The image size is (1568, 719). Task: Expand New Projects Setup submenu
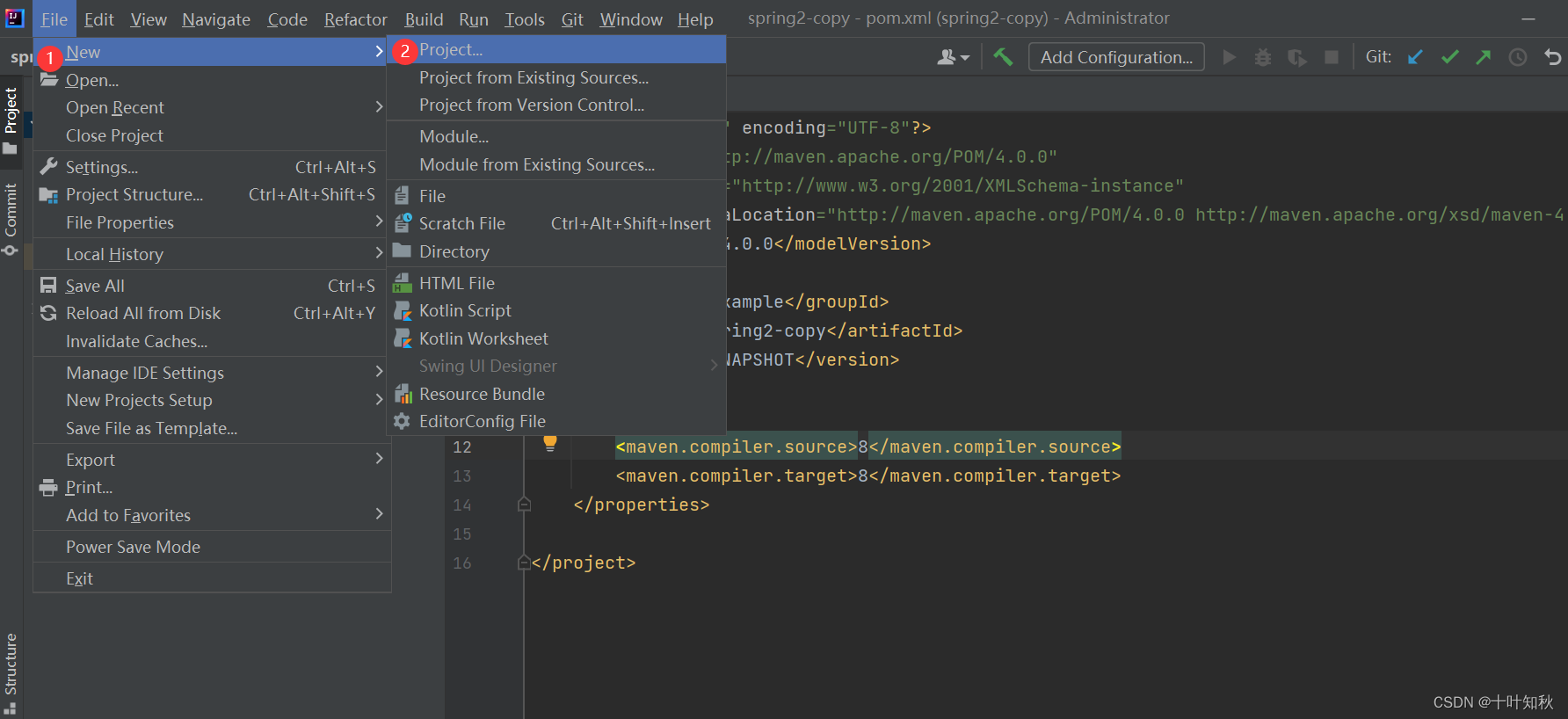click(212, 400)
